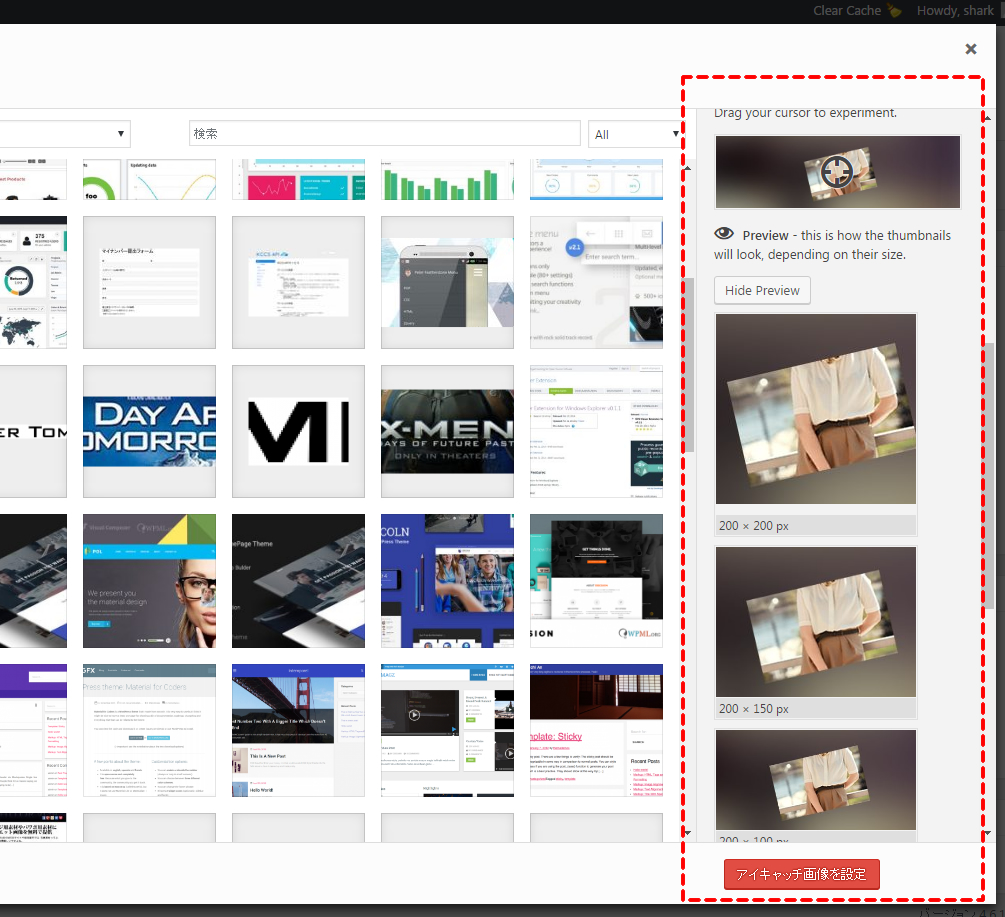The width and height of the screenshot is (1005, 917).
Task: Select the smartphone menu mockup thumbnail
Action: (x=447, y=283)
